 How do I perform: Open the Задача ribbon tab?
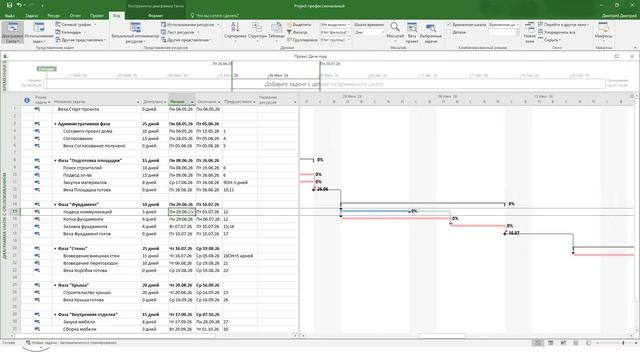coord(32,16)
